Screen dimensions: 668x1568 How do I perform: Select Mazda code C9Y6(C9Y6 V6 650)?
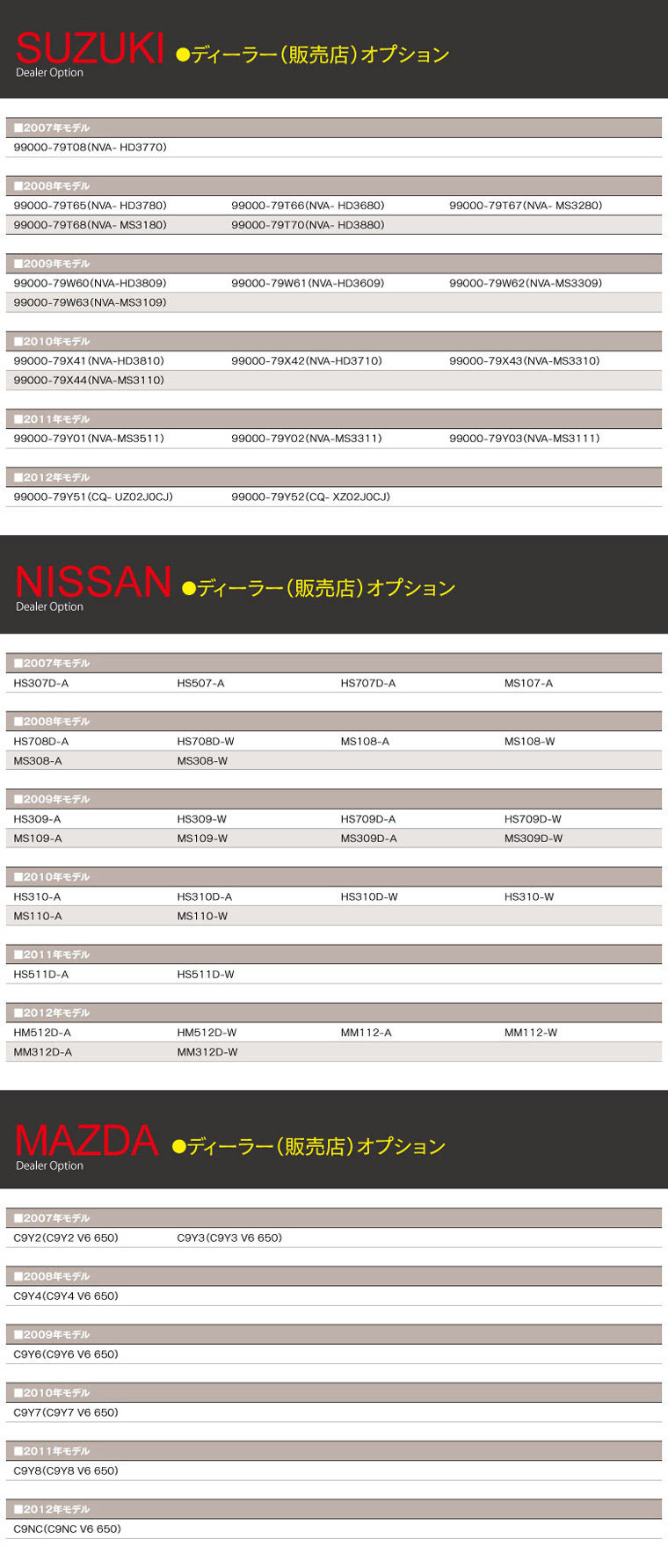coord(66,1354)
